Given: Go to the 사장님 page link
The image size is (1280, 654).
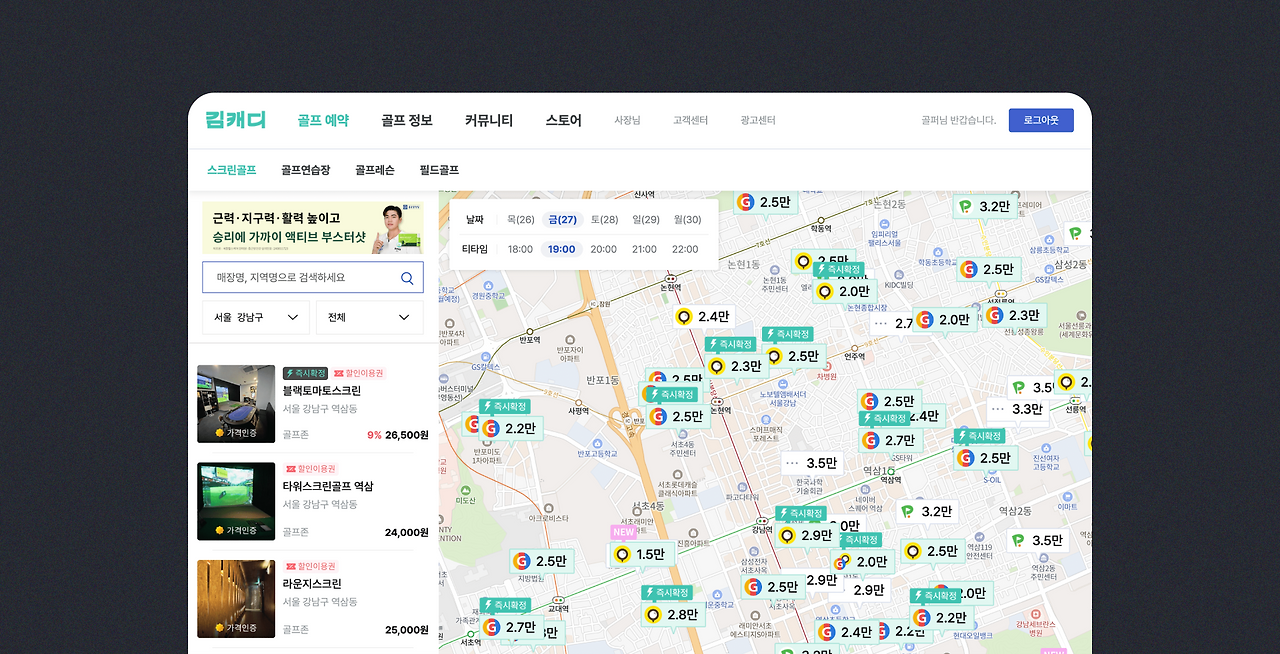Looking at the screenshot, I should (x=627, y=120).
